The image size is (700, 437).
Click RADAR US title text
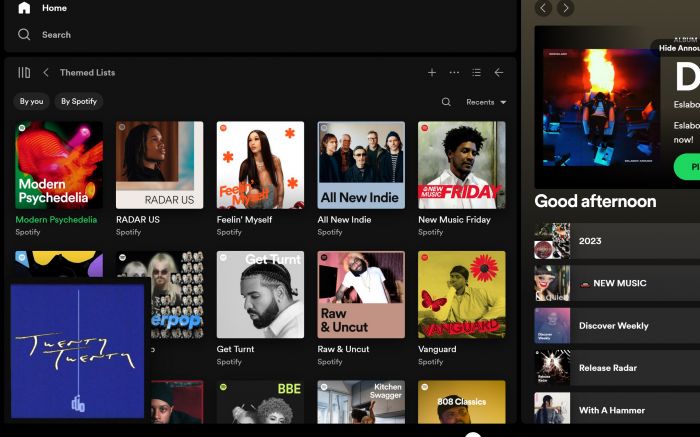coord(138,220)
